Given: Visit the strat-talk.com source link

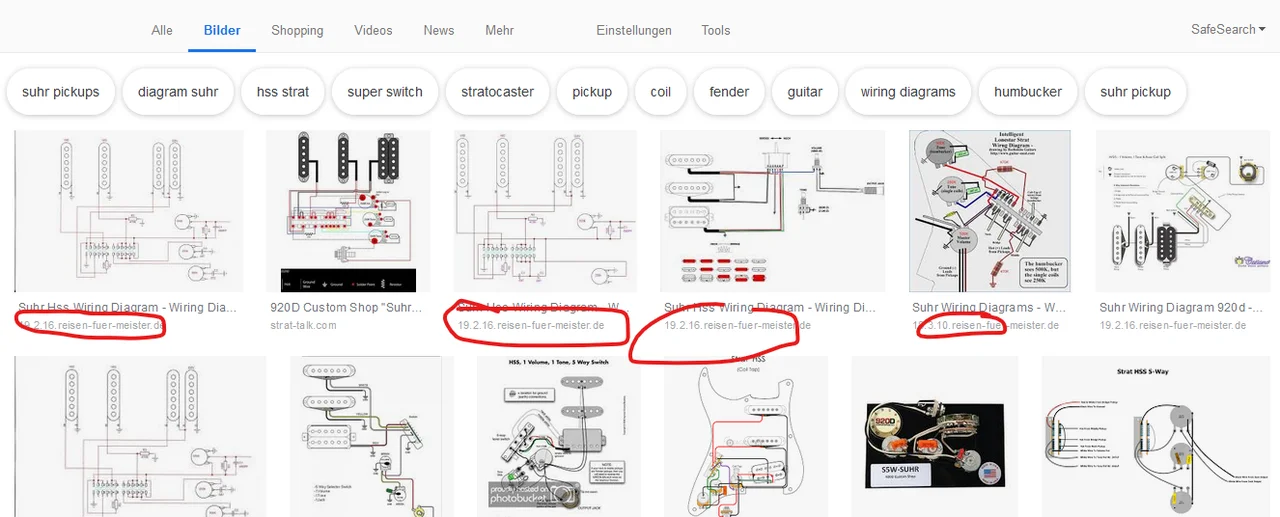Looking at the screenshot, I should coord(303,326).
